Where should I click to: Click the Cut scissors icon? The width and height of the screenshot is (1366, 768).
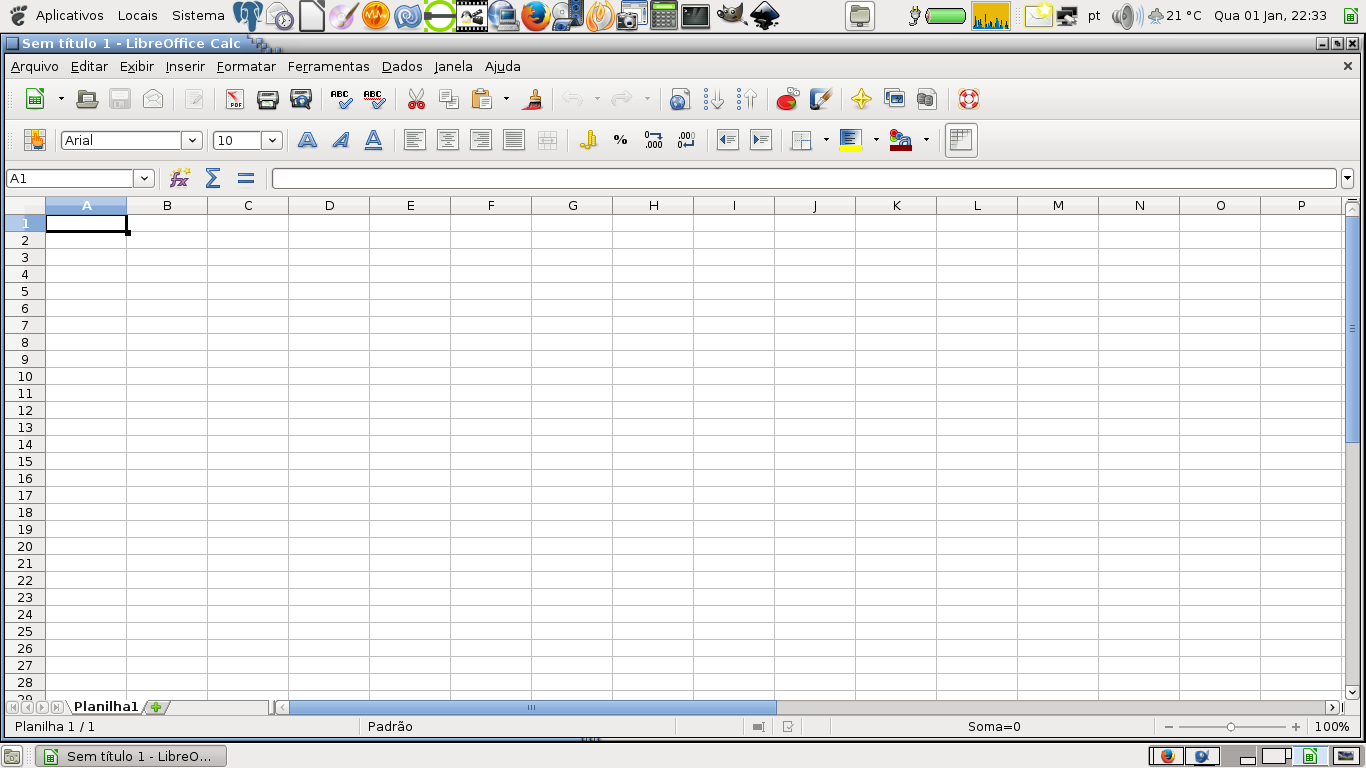416,99
